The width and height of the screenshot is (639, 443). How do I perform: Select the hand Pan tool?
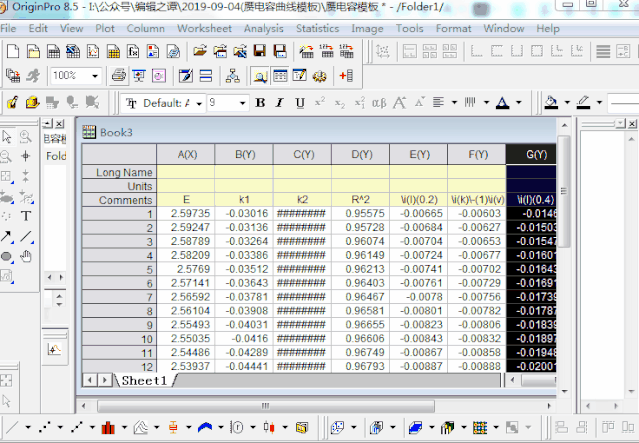[26, 256]
